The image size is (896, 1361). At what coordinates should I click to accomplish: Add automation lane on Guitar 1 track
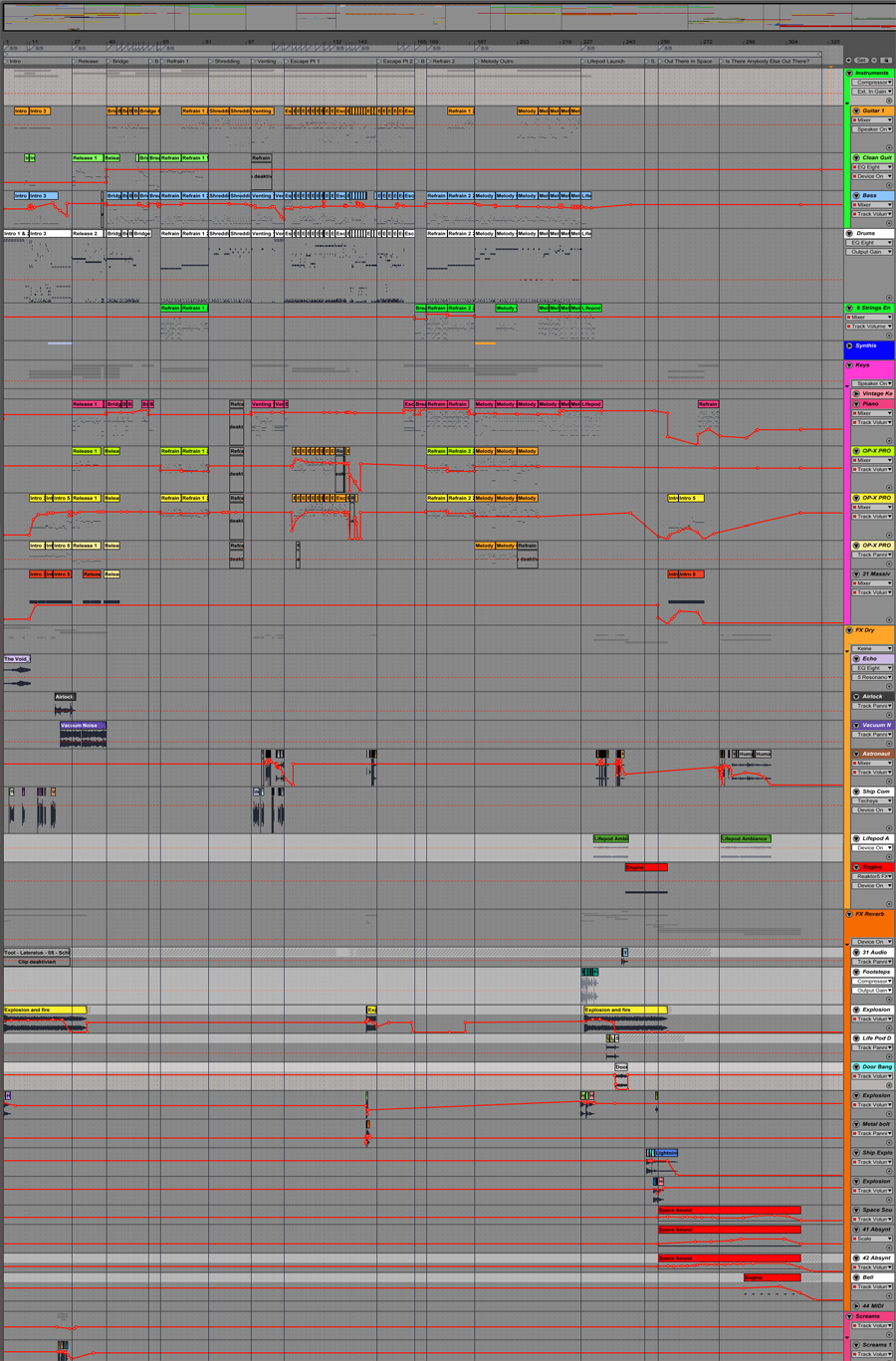coord(888,147)
